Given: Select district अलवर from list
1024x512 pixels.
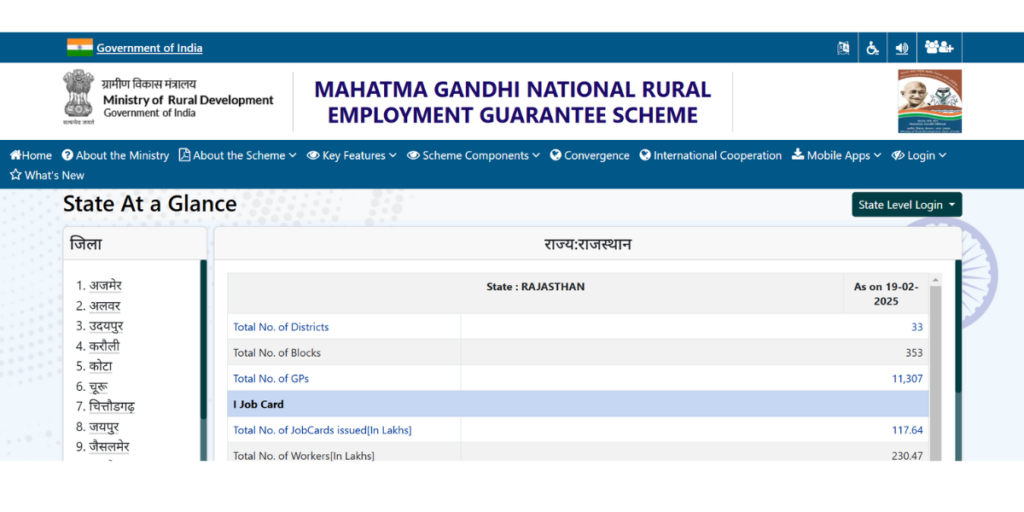Looking at the screenshot, I should 104,306.
